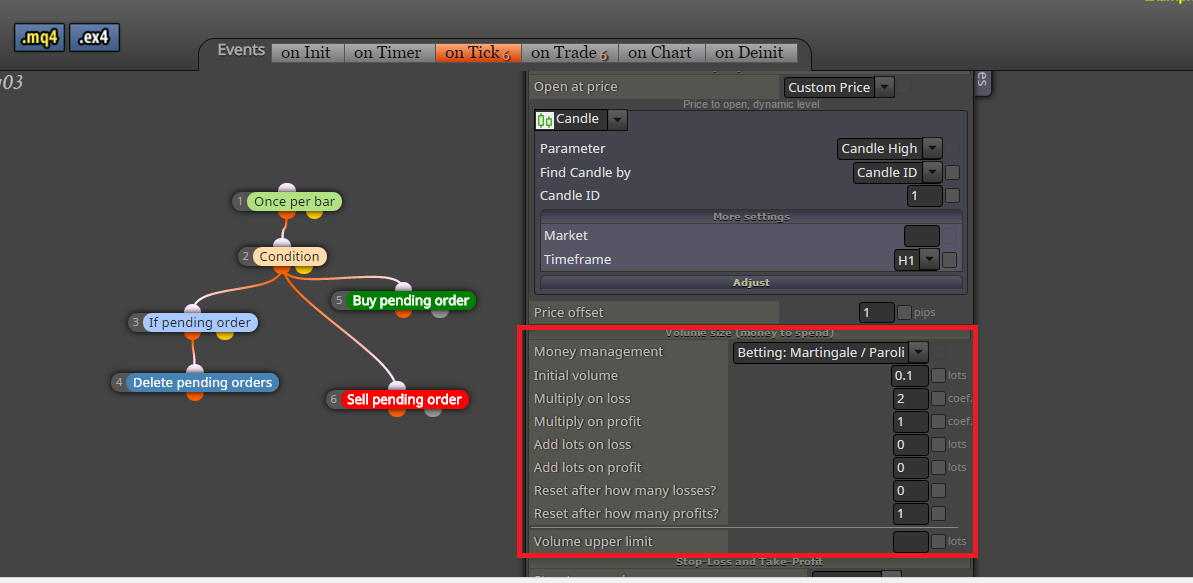1193x583 pixels.
Task: Toggle the Add lots on loss checkbox
Action: pos(939,444)
